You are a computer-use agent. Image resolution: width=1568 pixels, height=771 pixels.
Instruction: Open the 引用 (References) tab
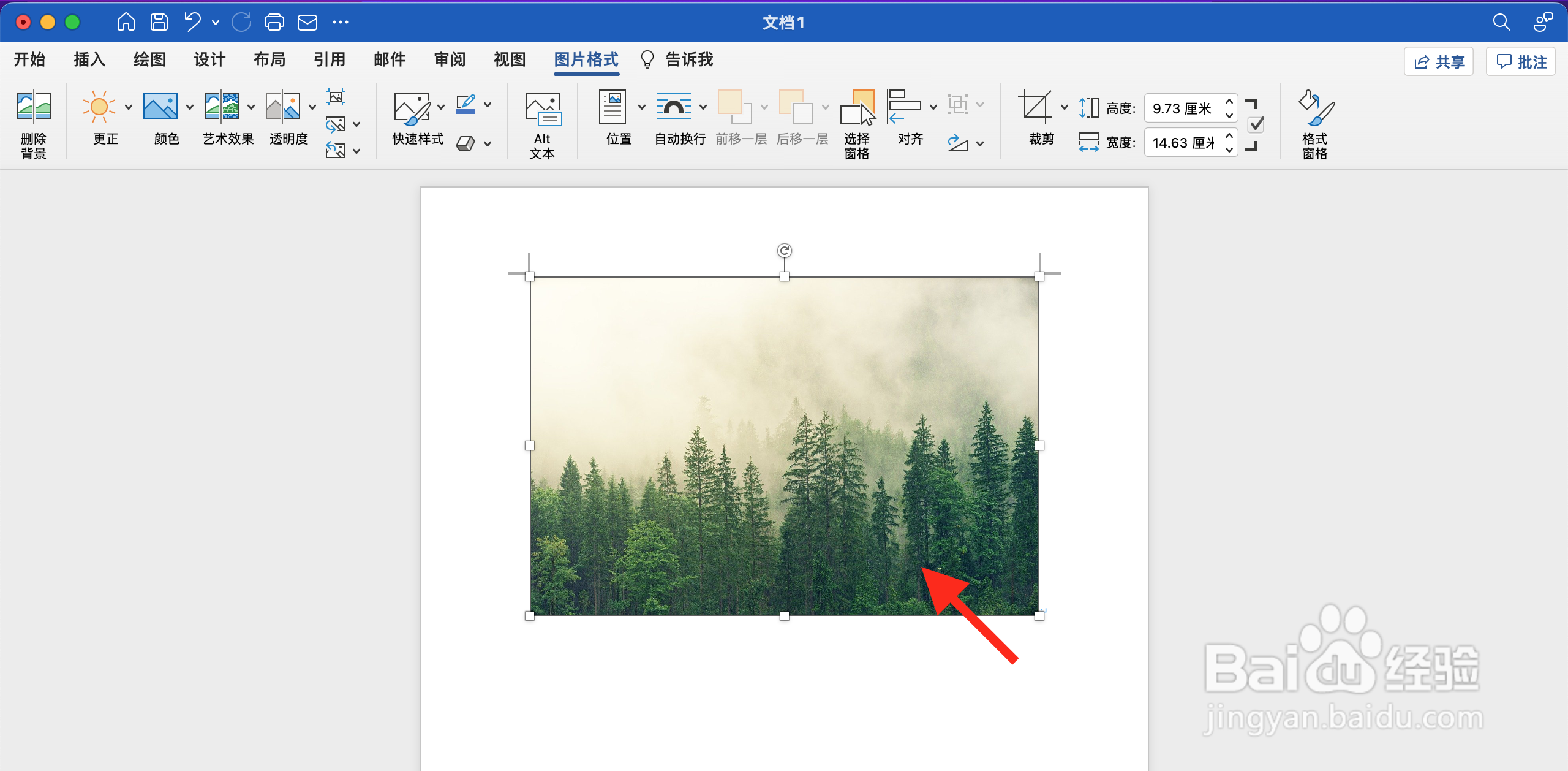[x=330, y=59]
